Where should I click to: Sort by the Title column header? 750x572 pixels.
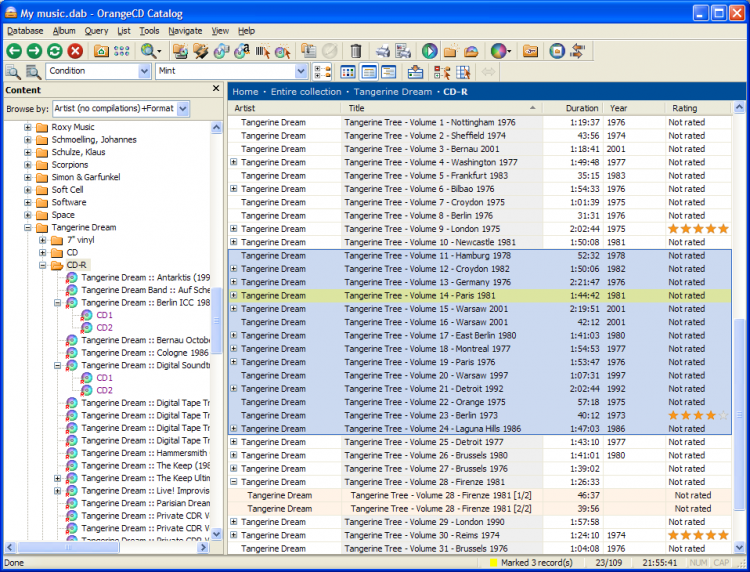click(x=441, y=108)
